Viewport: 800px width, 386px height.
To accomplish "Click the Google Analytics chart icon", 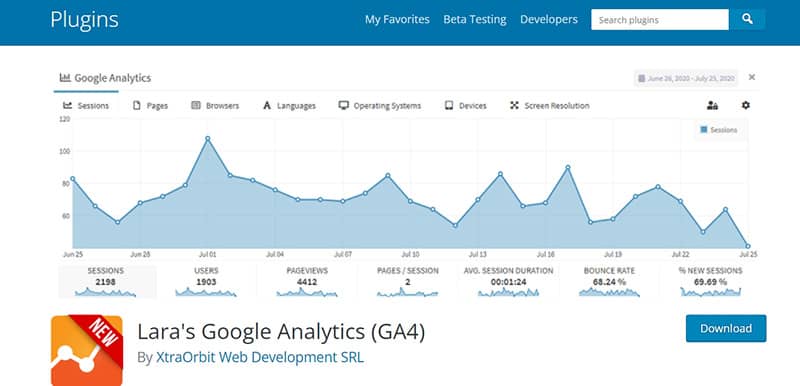I will 65,78.
